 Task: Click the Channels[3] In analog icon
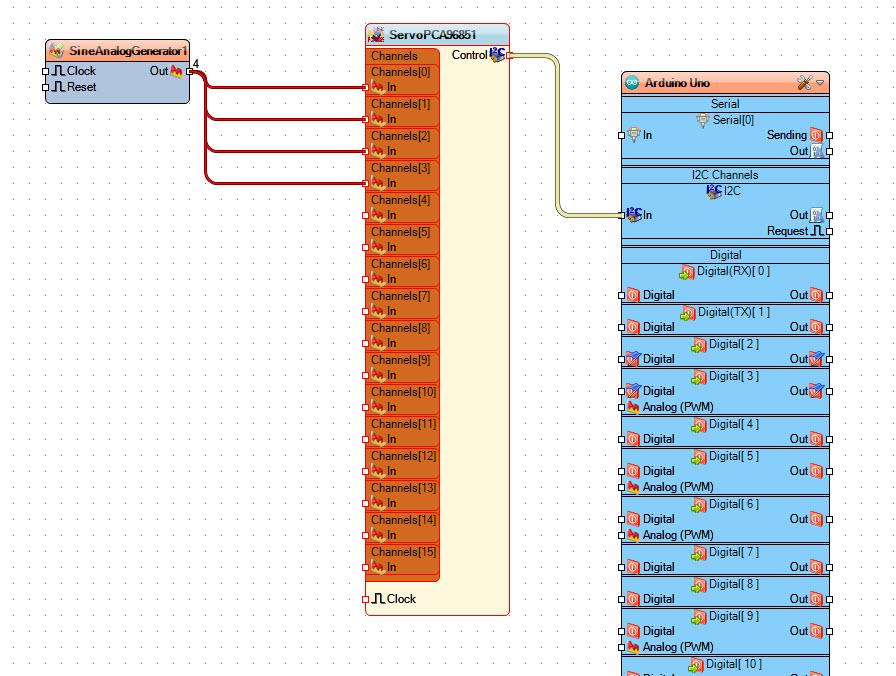point(378,183)
